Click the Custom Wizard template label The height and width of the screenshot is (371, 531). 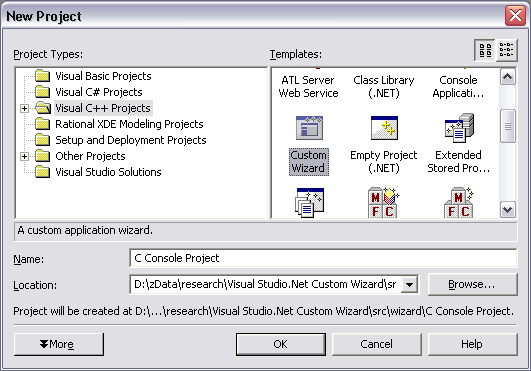309,161
